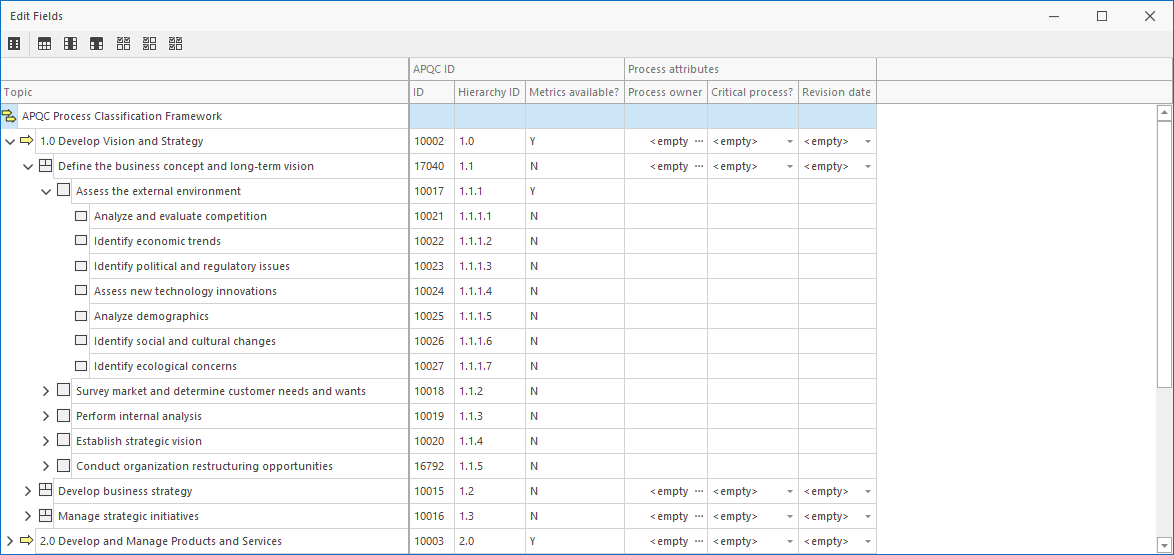The width and height of the screenshot is (1174, 555).
Task: Collapse Assess the external environment node
Action: pos(46,192)
